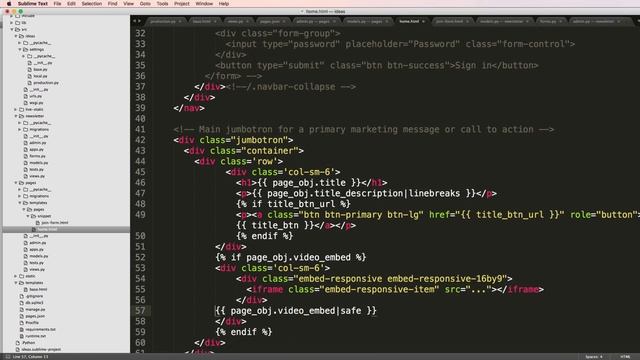Expand the static folder arrow
Image resolution: width=640 pixels, height=360 pixels.
click(x=16, y=276)
